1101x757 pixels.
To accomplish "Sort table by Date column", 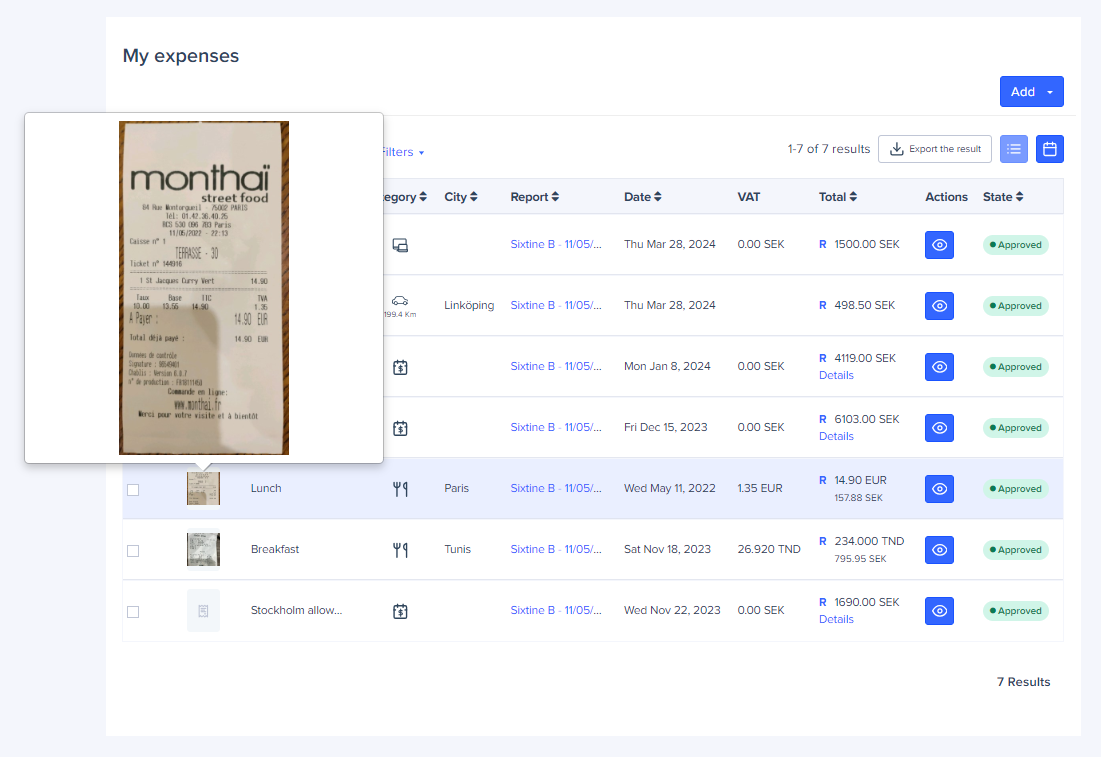I will click(x=642, y=197).
